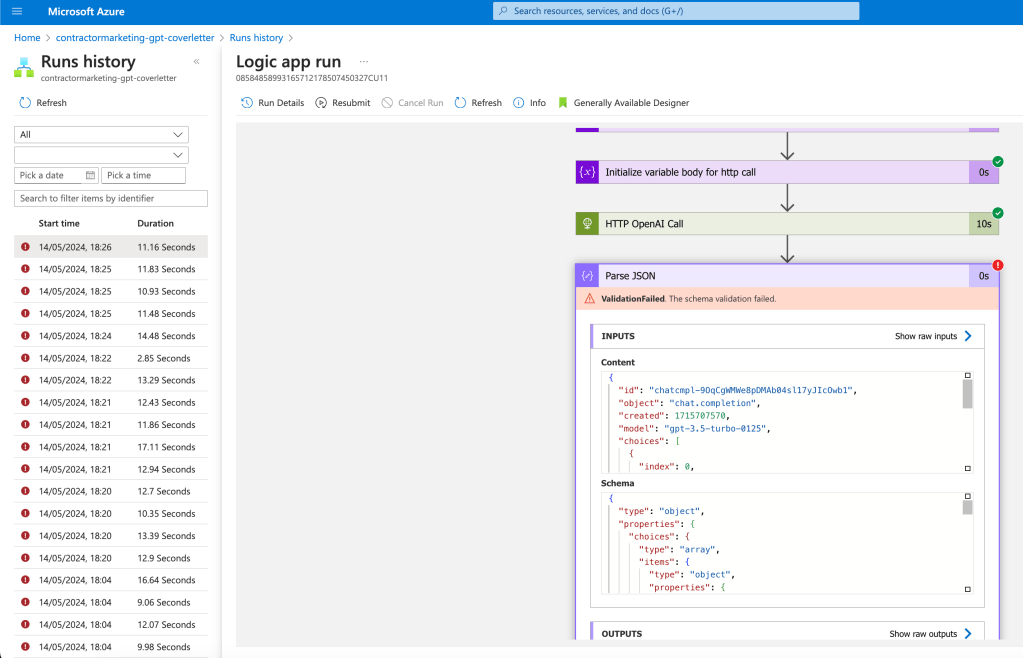Screen dimensions: 1023x658
Task: Select the 2.85 Seconds run entry
Action: [111, 358]
